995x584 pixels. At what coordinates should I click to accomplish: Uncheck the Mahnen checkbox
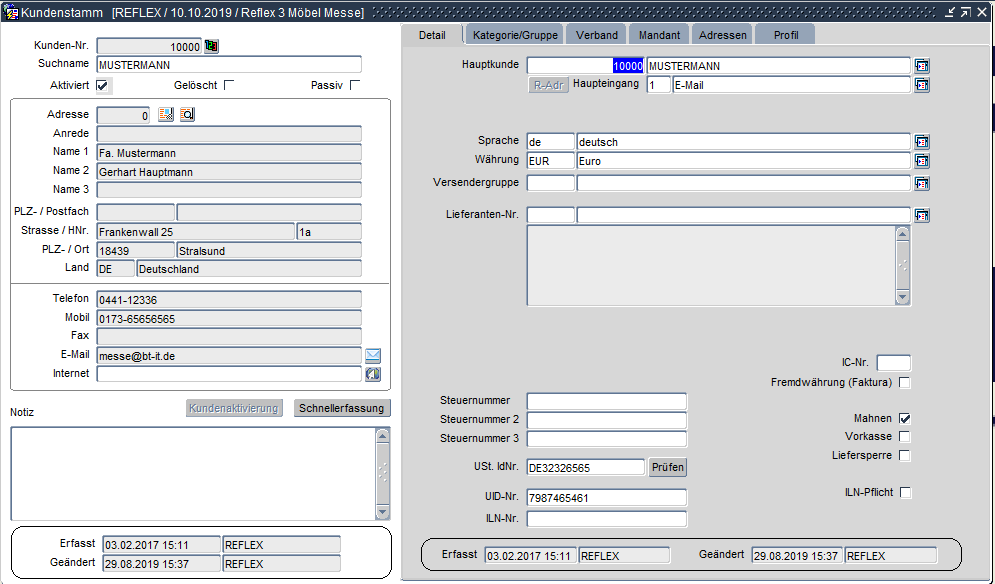pyautogui.click(x=905, y=419)
